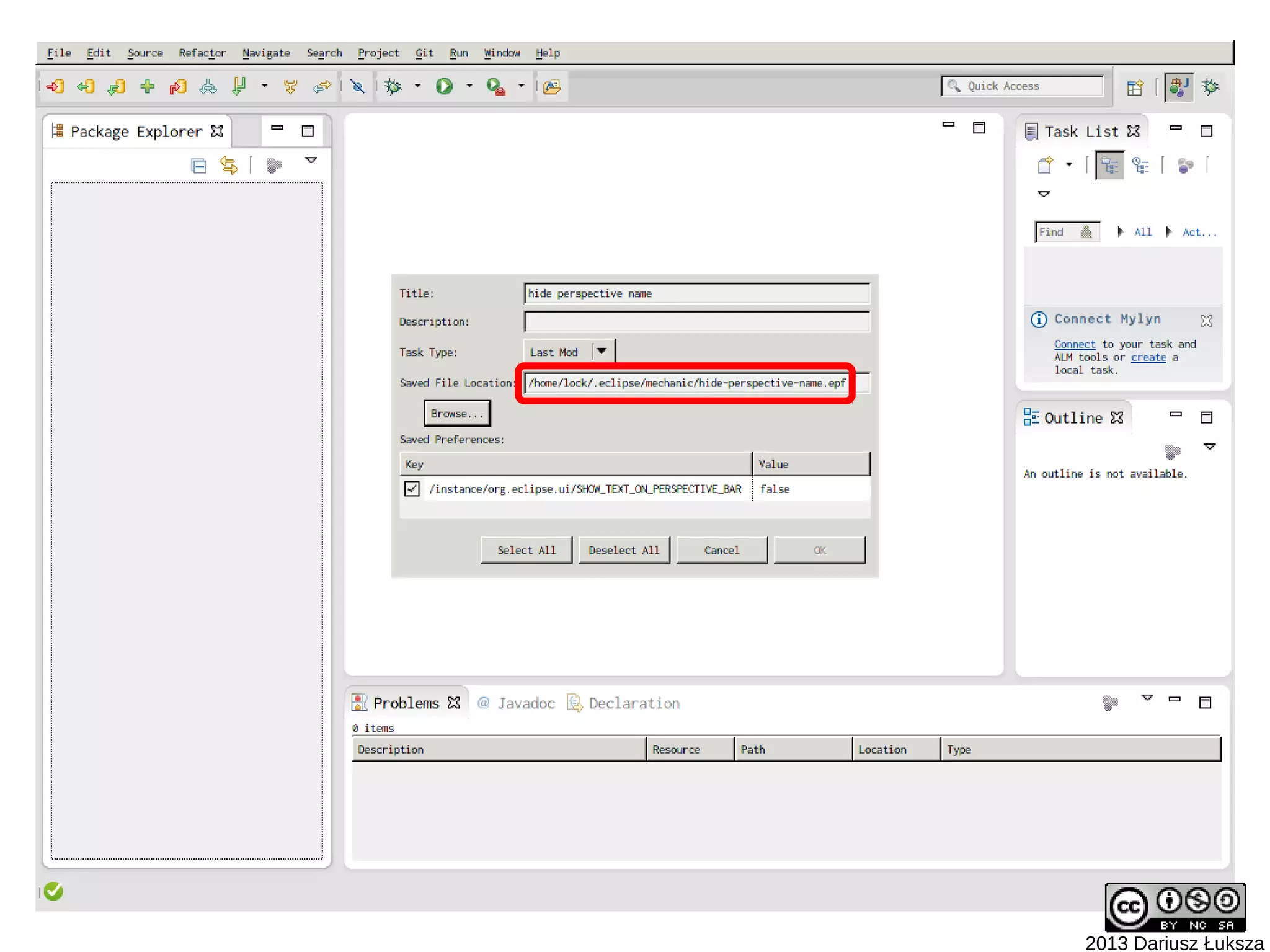This screenshot has width=1270, height=952.
Task: Expand the Run button dropdown arrow
Action: (469, 86)
